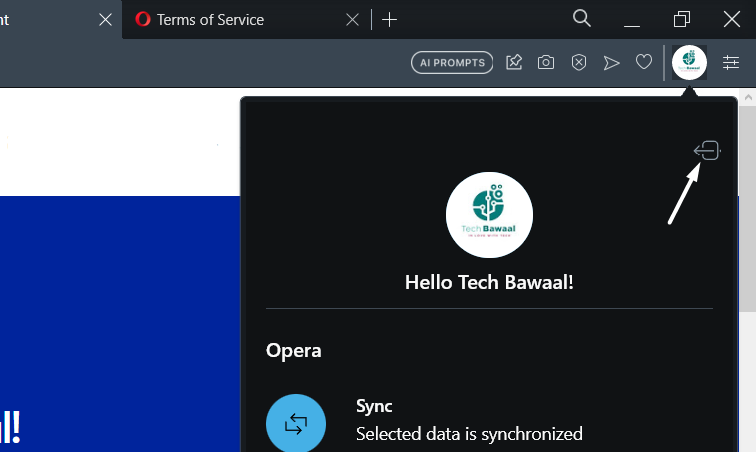Click the blue Sync icon
Image resolution: width=756 pixels, height=452 pixels.
coord(296,424)
